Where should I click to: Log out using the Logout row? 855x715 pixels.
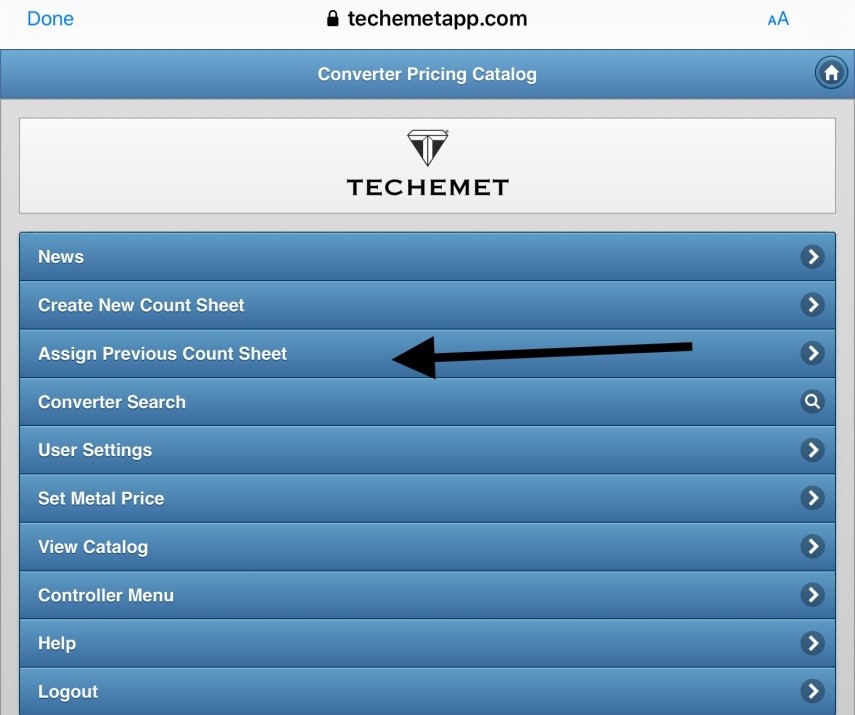click(x=68, y=692)
